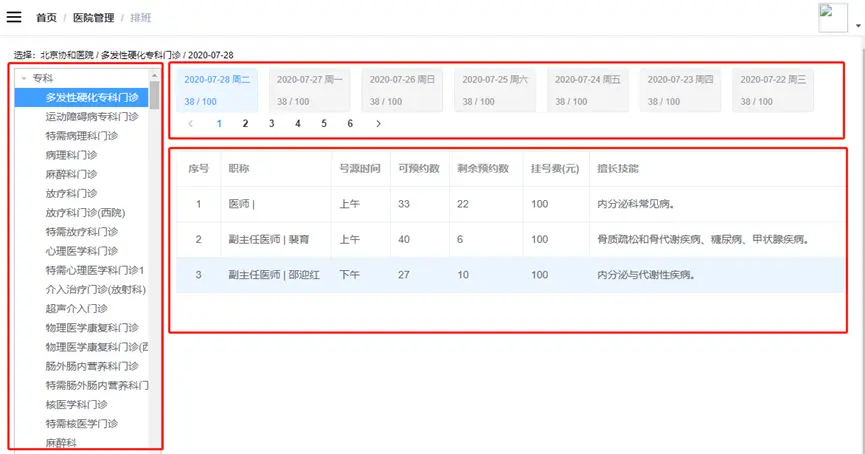Click the department tree scrollbar thumb
This screenshot has width=865, height=454.
click(154, 95)
